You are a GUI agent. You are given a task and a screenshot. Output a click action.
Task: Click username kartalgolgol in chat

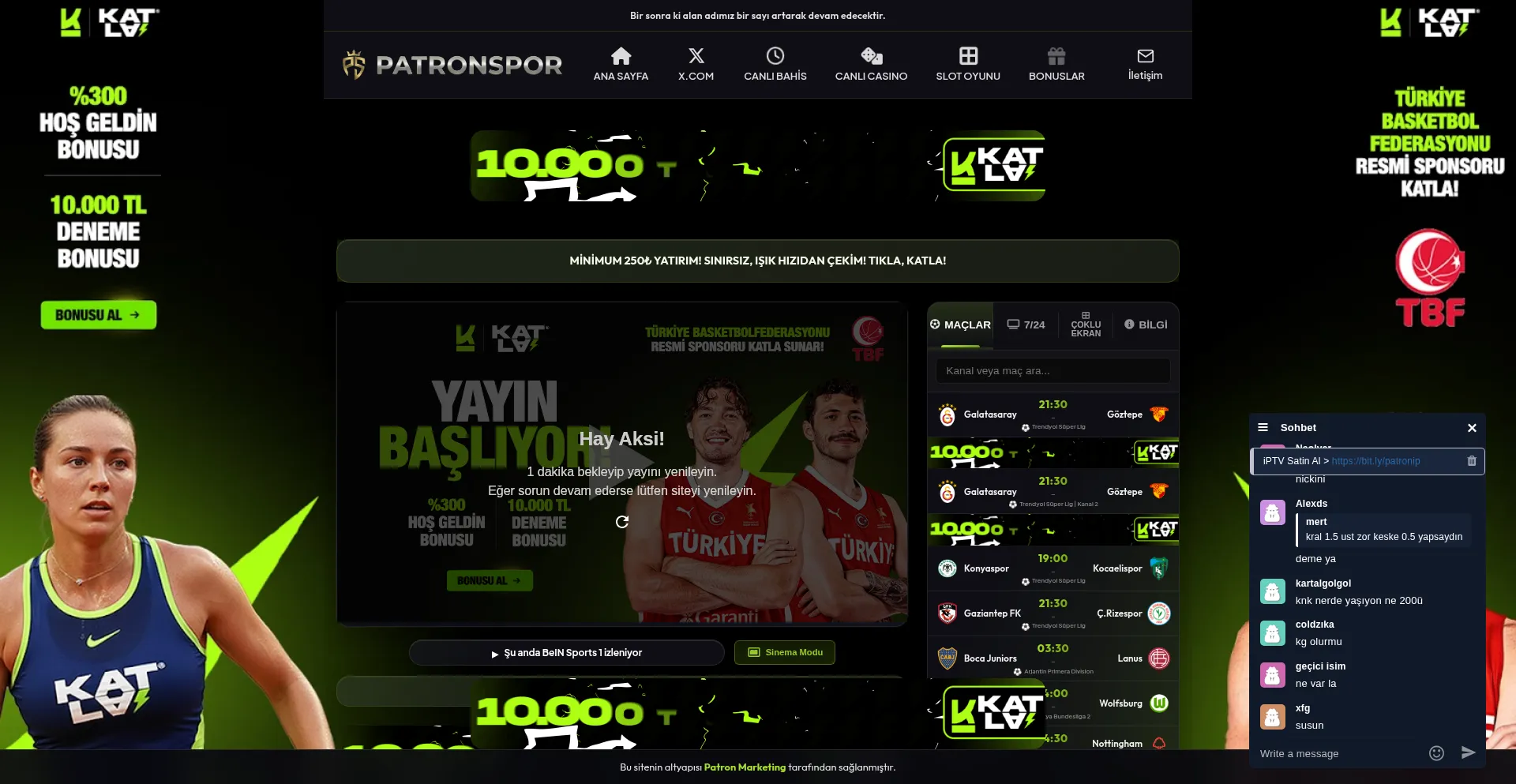coord(1323,583)
